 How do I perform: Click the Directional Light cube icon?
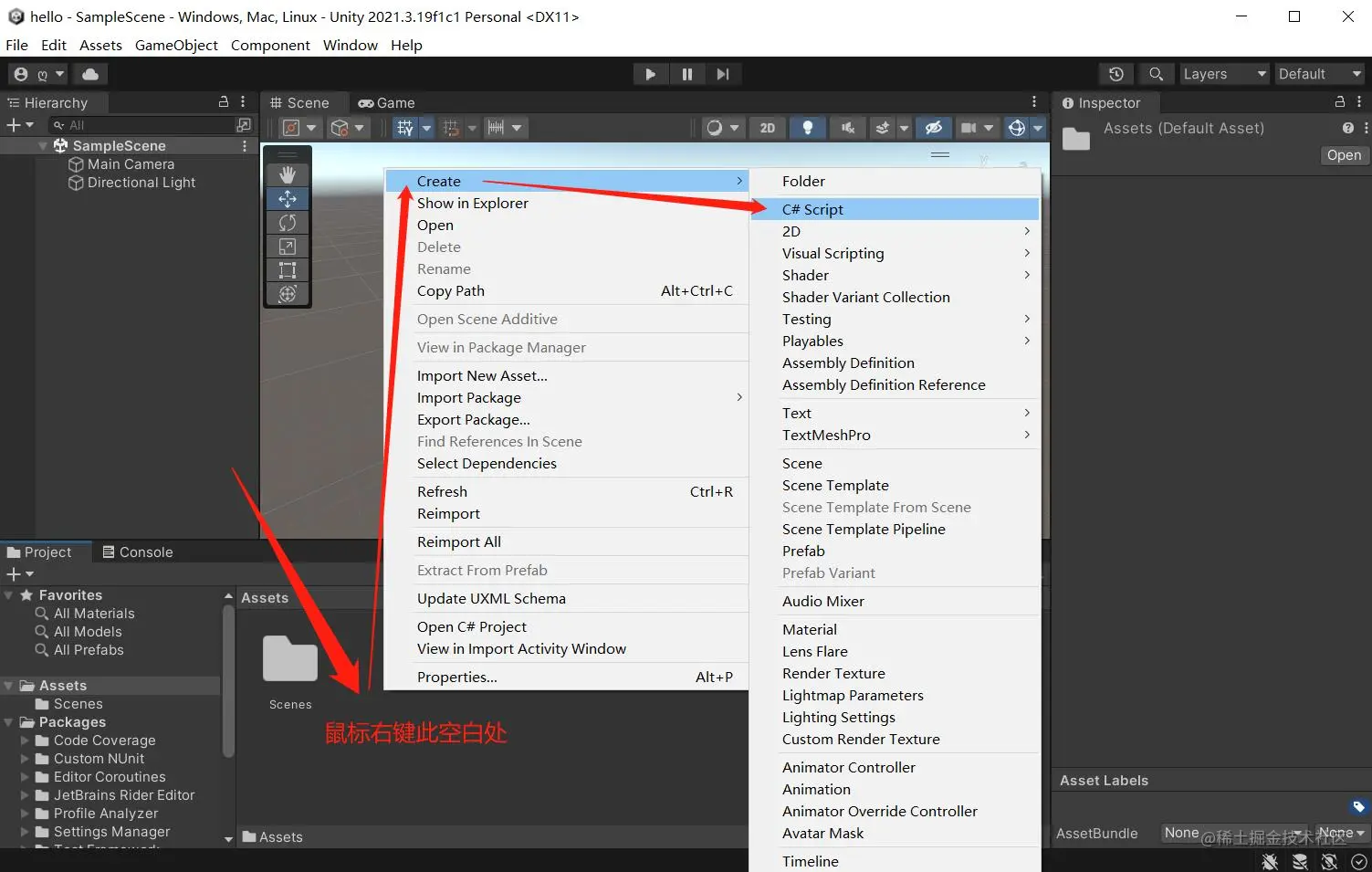tap(77, 183)
